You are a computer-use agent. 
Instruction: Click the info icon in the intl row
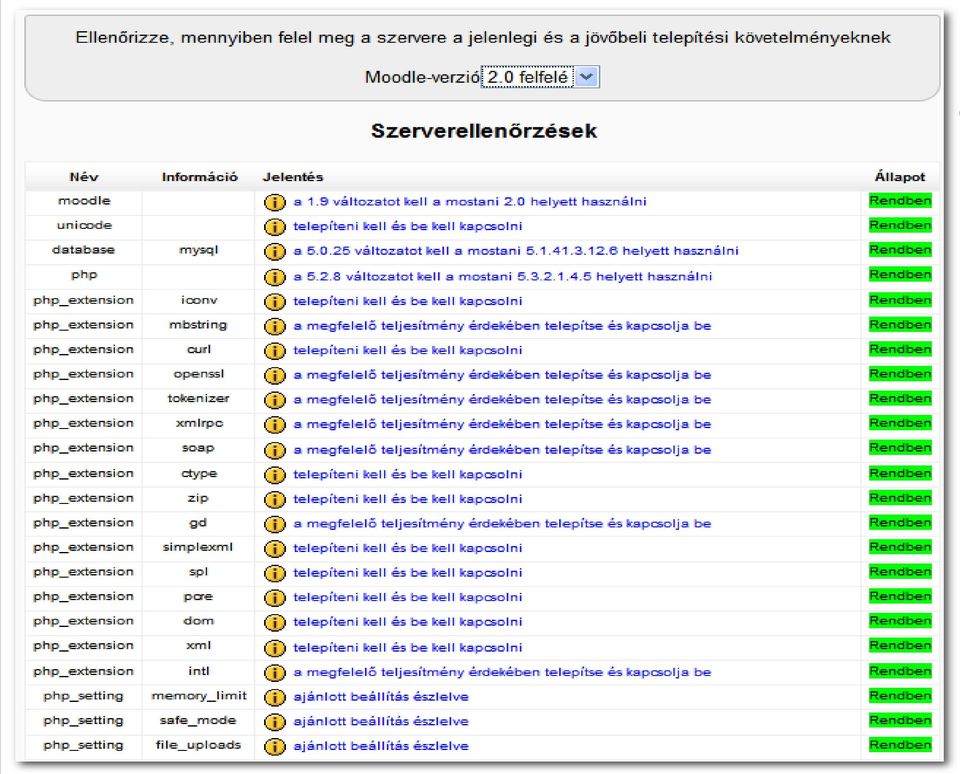(x=274, y=672)
